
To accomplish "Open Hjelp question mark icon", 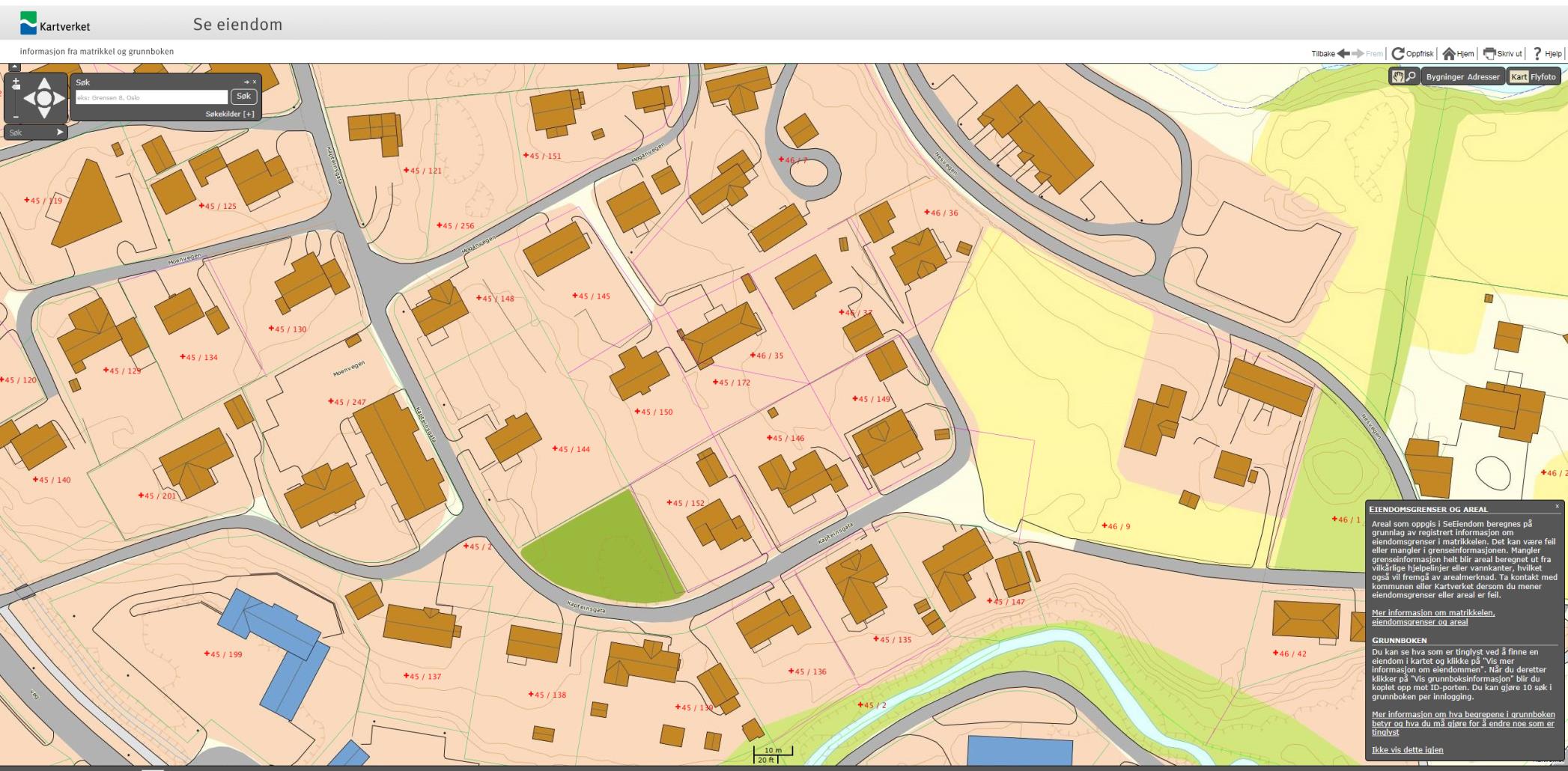I will pyautogui.click(x=1537, y=54).
